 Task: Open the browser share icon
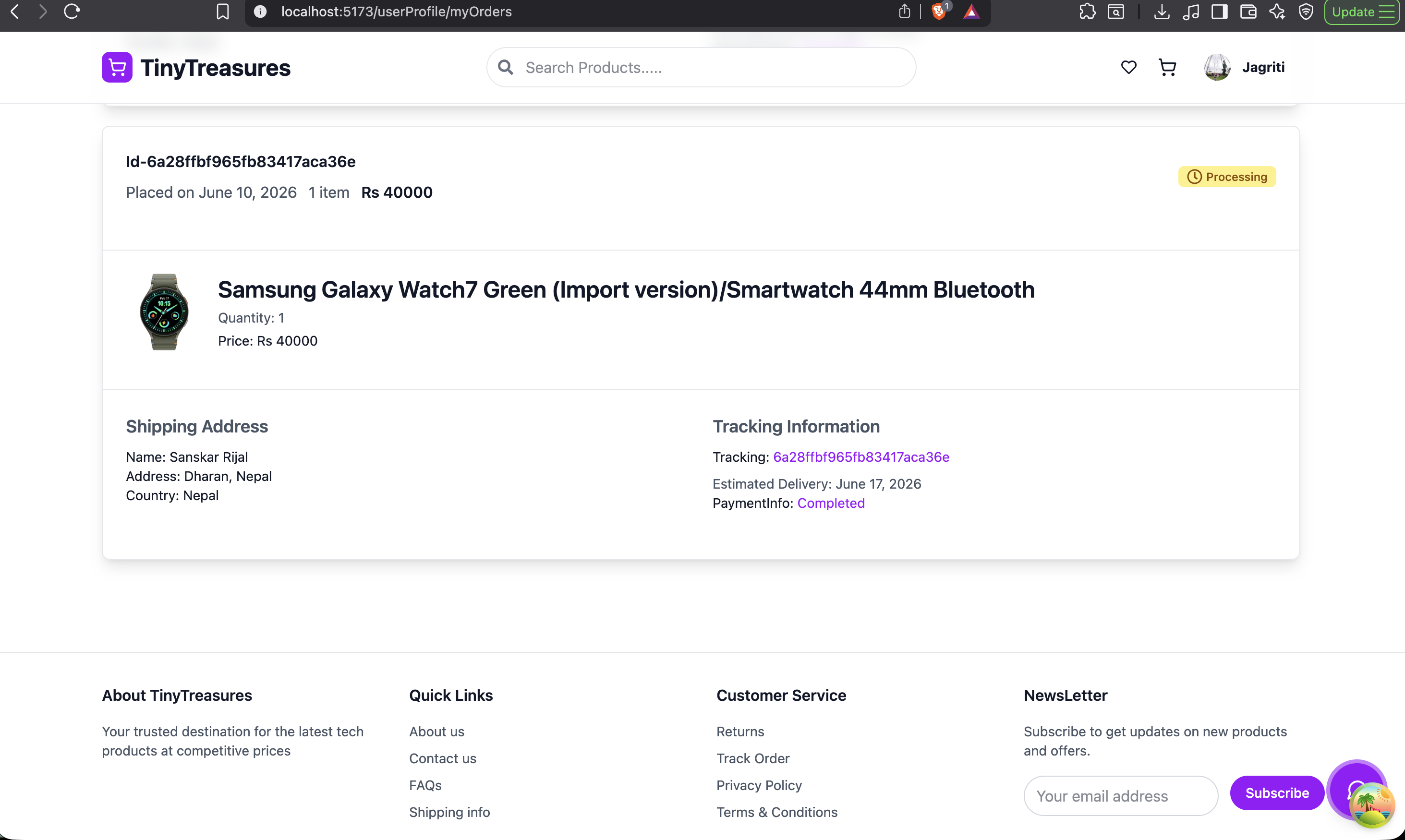click(x=905, y=12)
